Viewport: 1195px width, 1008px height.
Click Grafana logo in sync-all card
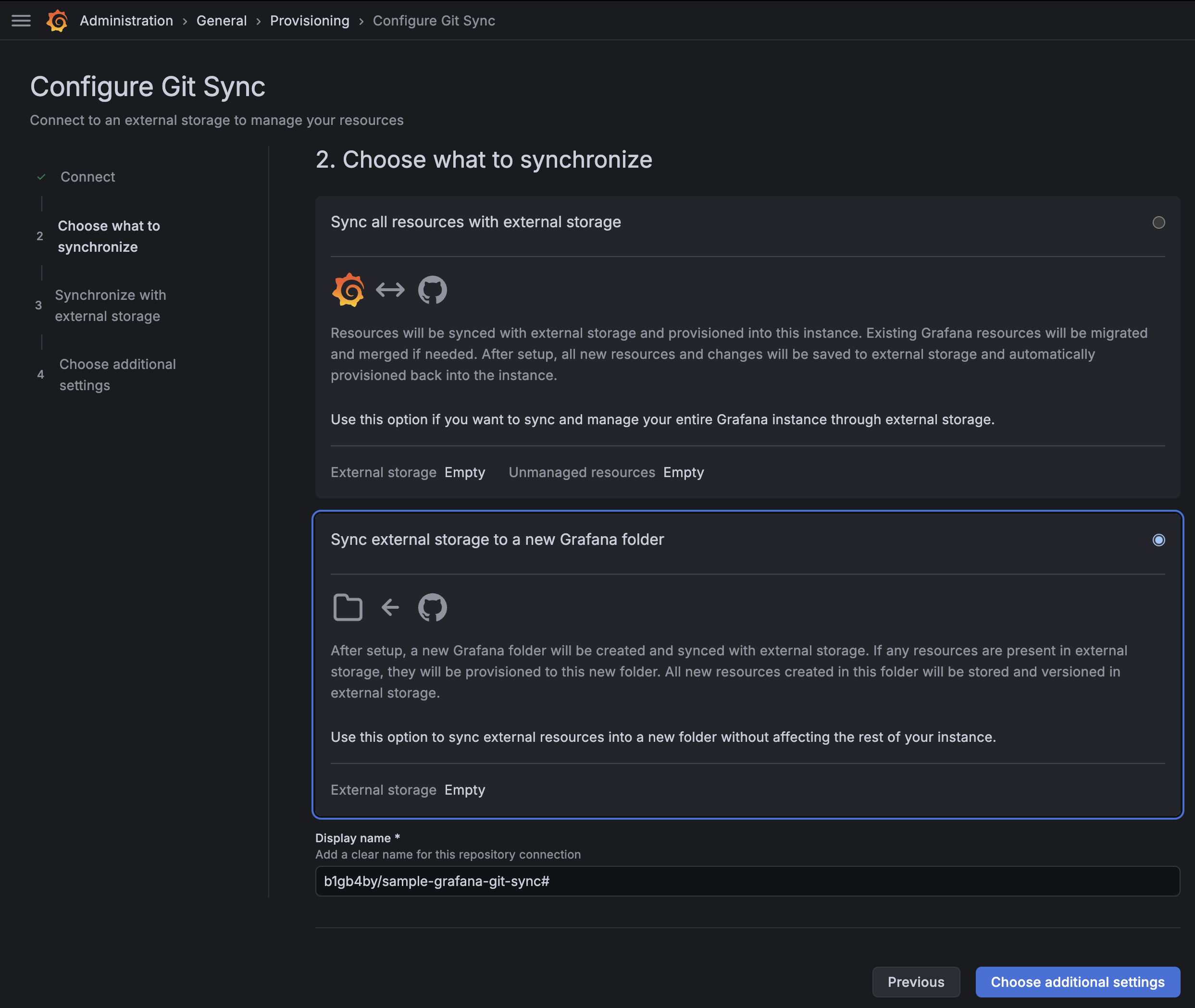point(348,290)
